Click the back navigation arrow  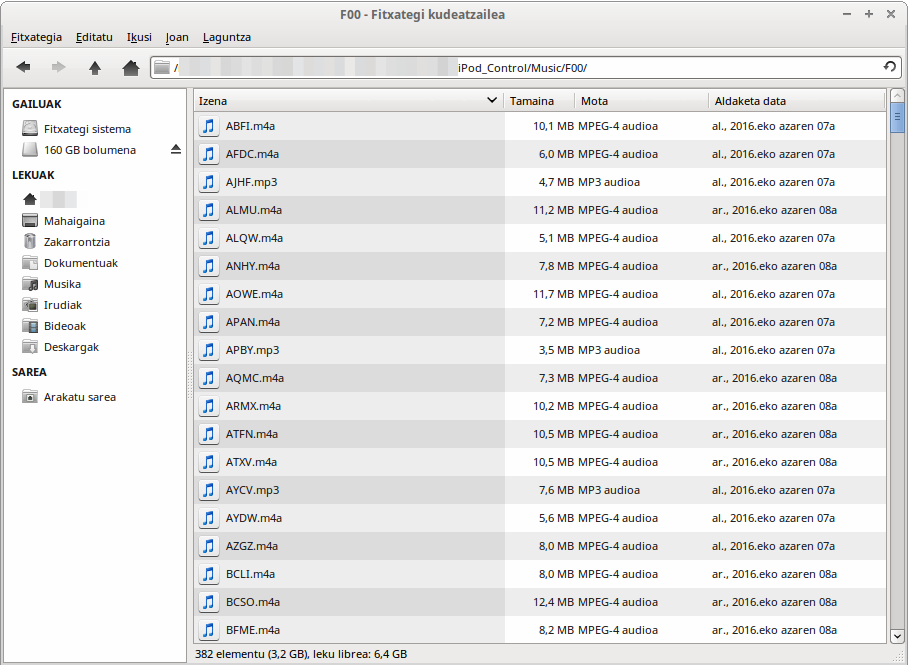coord(23,67)
